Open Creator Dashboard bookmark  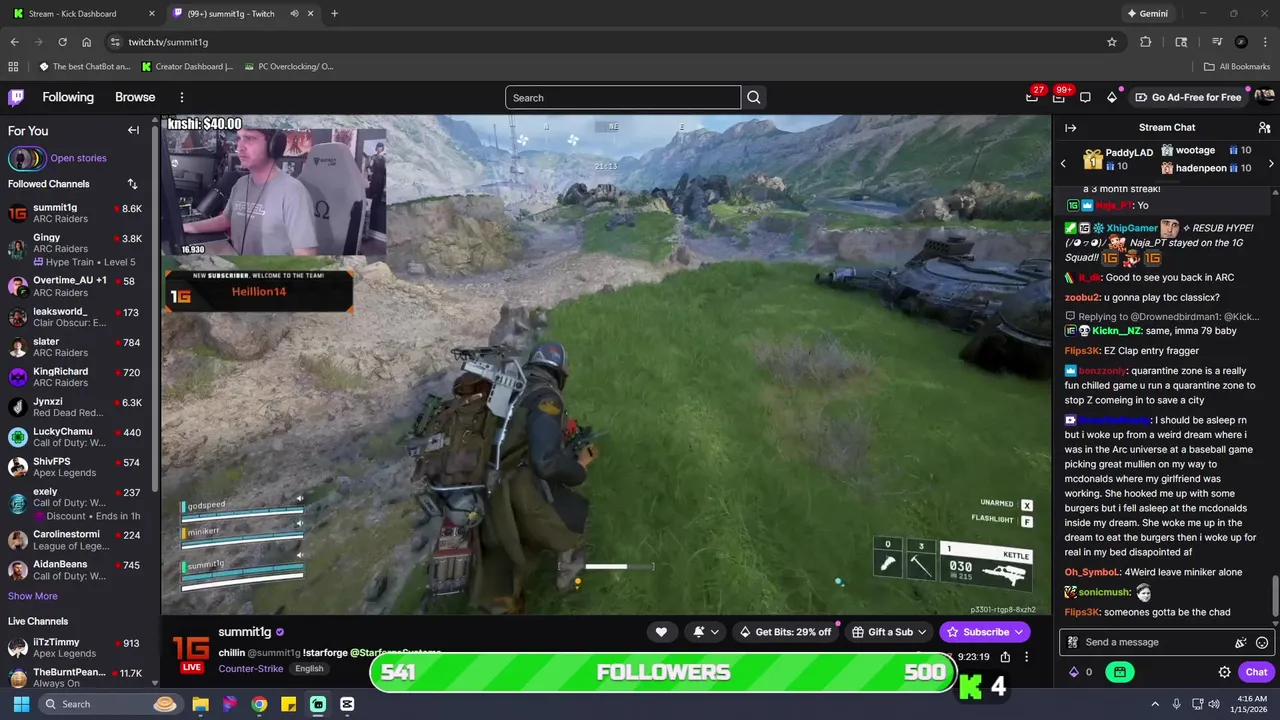(x=188, y=67)
